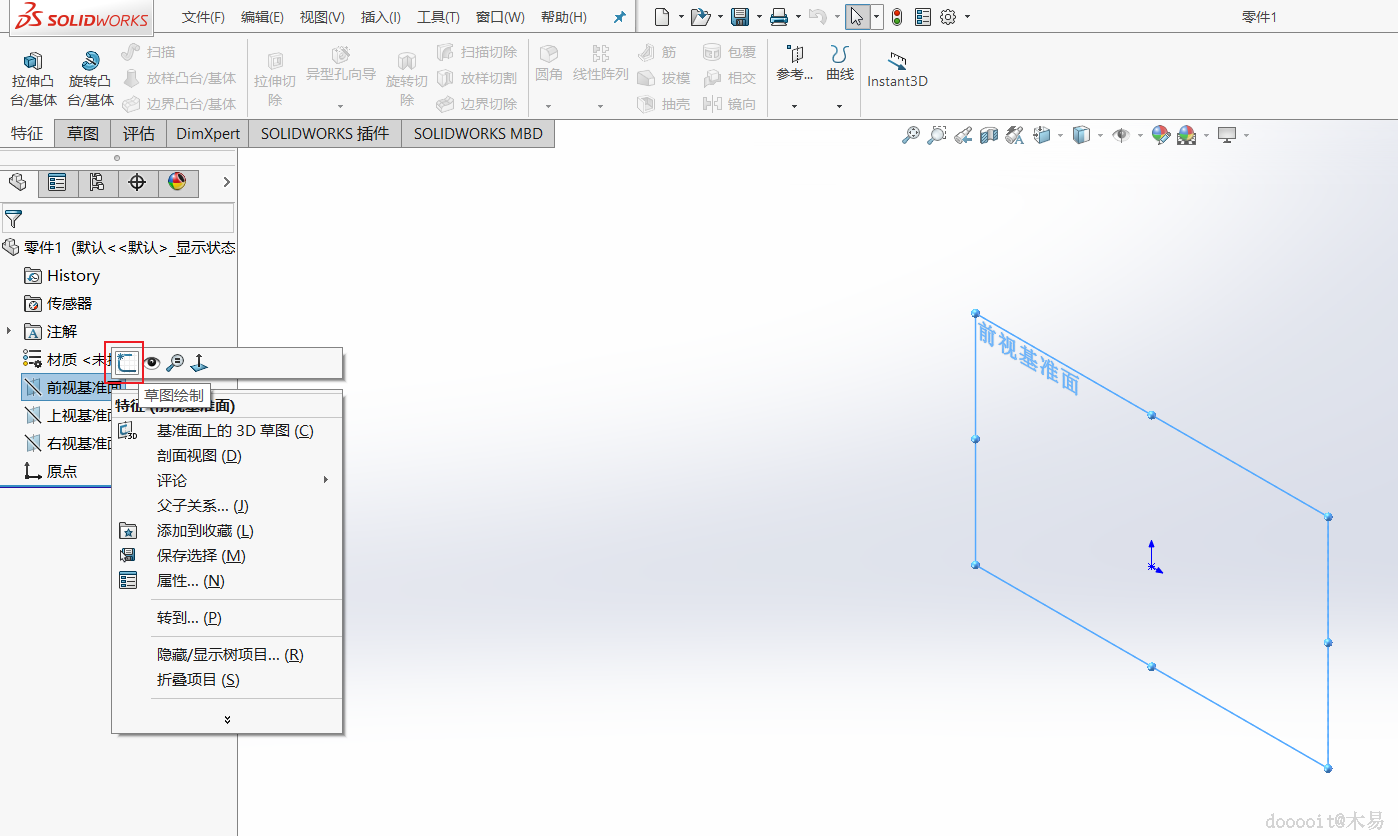
Task: Choose 剖面视图 (D) in context menu
Action: pyautogui.click(x=228, y=456)
